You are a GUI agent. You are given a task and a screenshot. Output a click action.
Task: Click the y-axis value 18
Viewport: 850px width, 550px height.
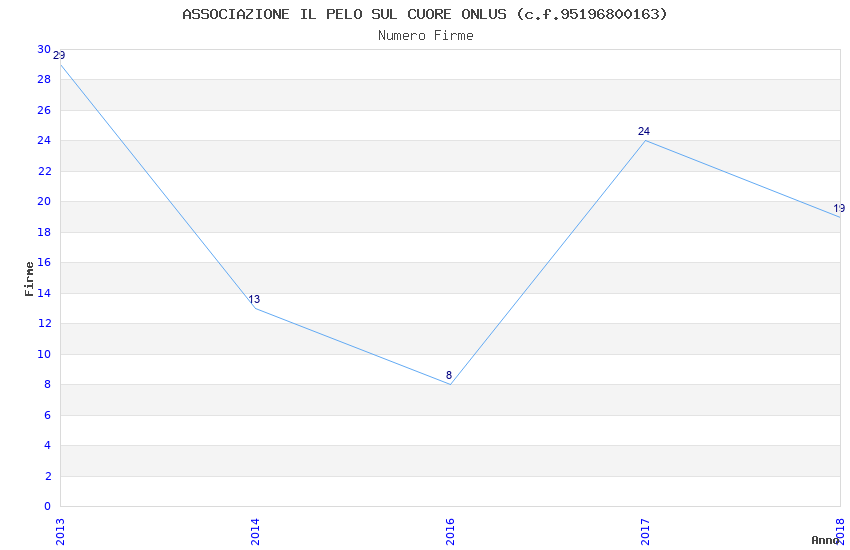[x=44, y=232]
